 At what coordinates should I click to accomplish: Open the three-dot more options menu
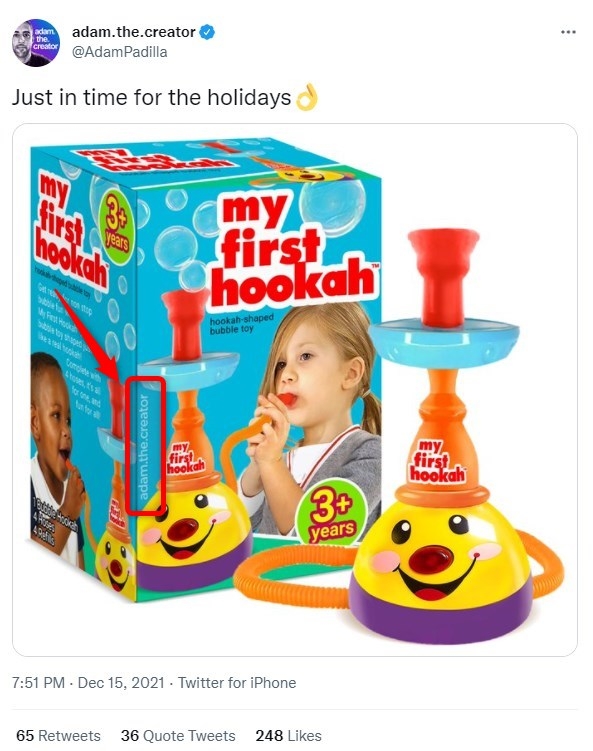click(568, 32)
